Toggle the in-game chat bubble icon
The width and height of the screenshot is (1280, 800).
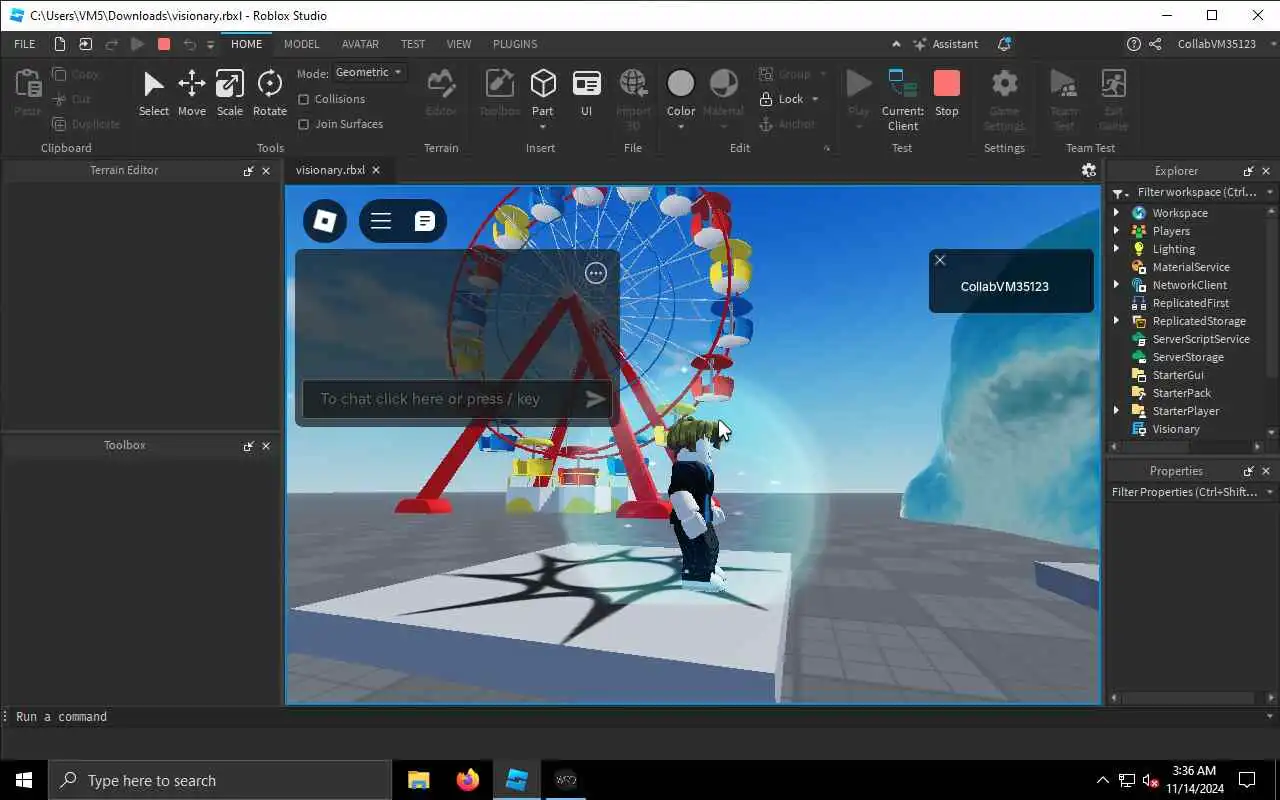(425, 221)
